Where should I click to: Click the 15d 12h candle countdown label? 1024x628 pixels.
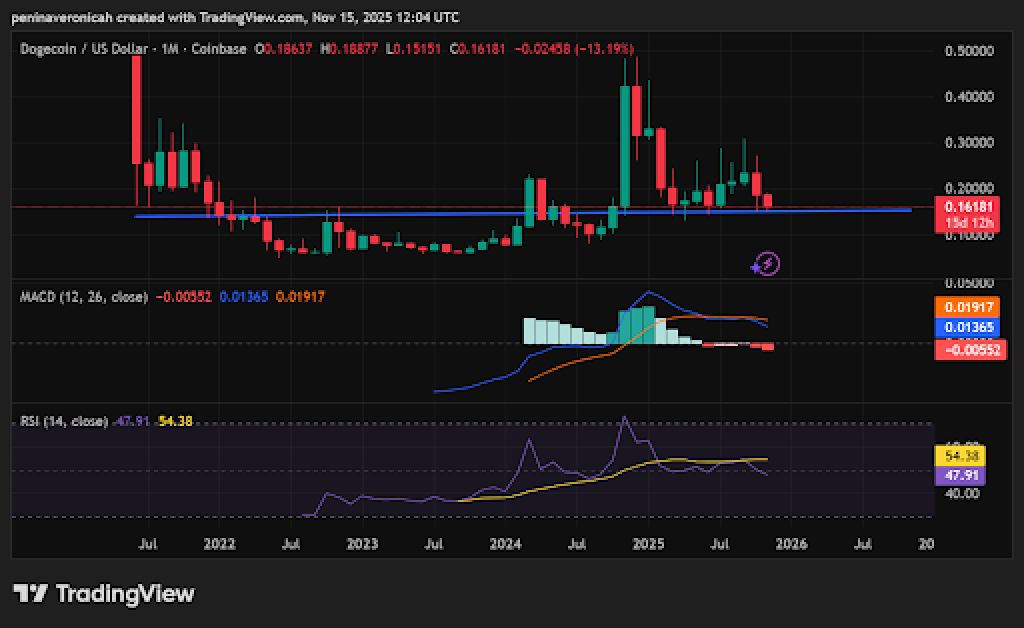[968, 222]
